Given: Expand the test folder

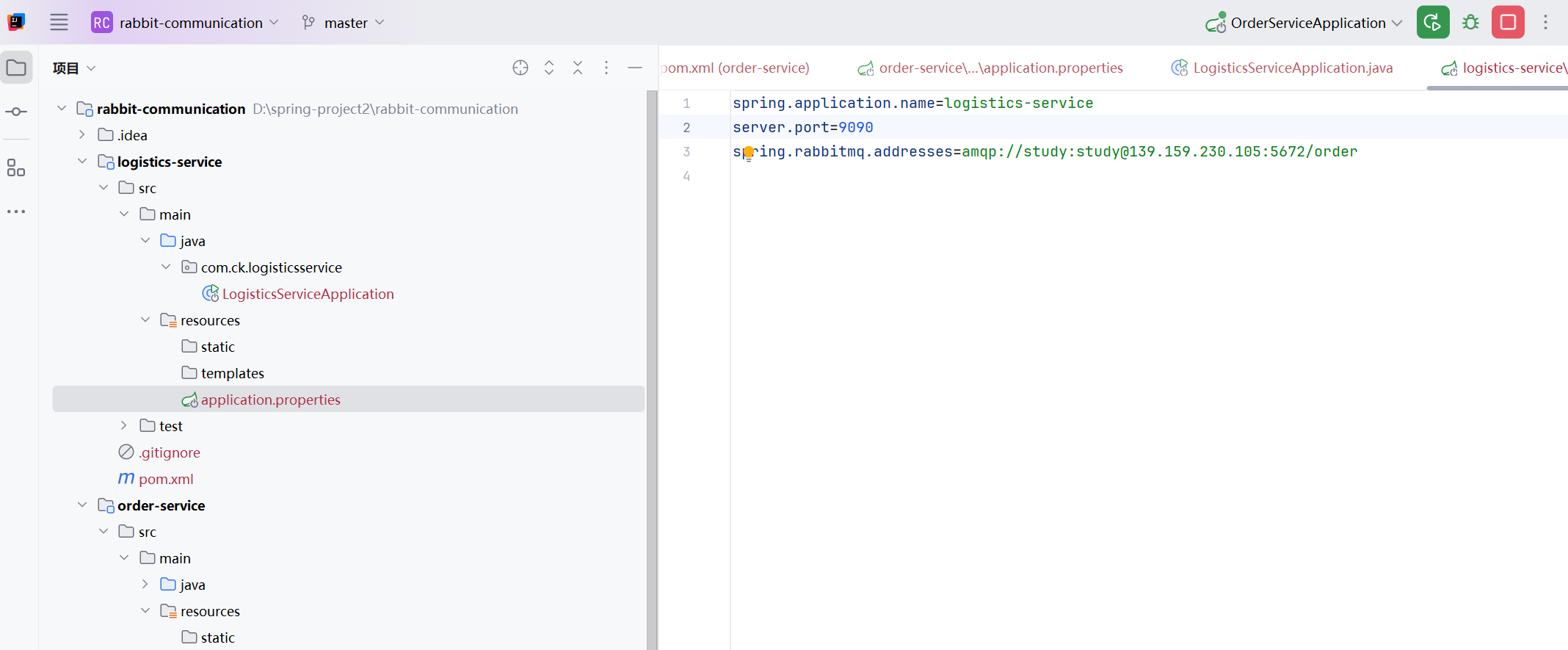Looking at the screenshot, I should tap(124, 426).
